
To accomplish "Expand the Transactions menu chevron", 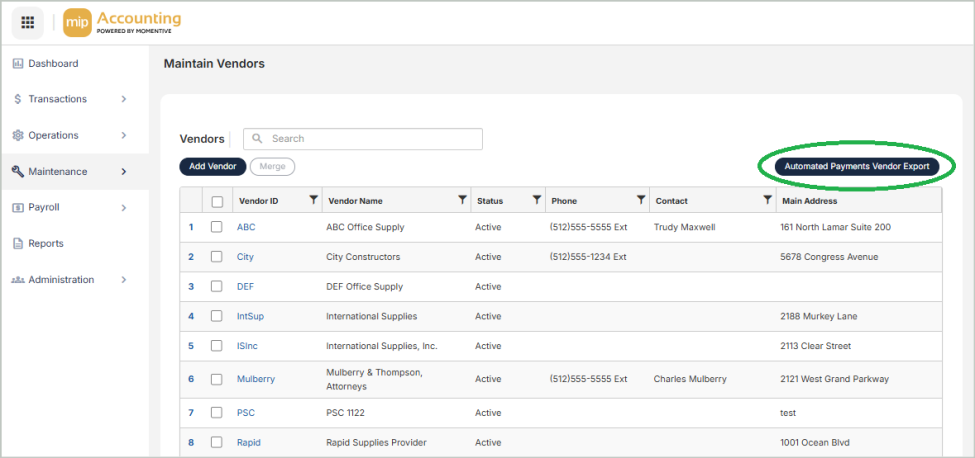I will click(x=124, y=99).
